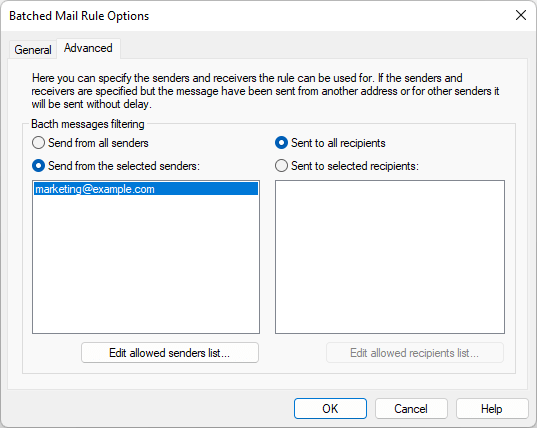The image size is (537, 428).
Task: Click inside the empty recipients listbox
Action: [390, 257]
